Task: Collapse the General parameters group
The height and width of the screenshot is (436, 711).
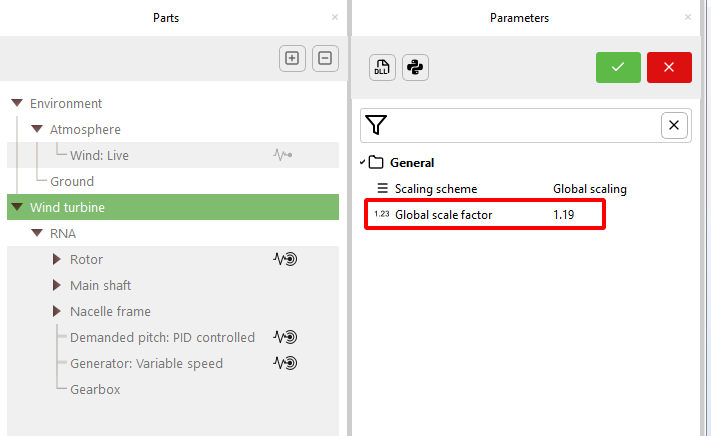Action: [363, 162]
